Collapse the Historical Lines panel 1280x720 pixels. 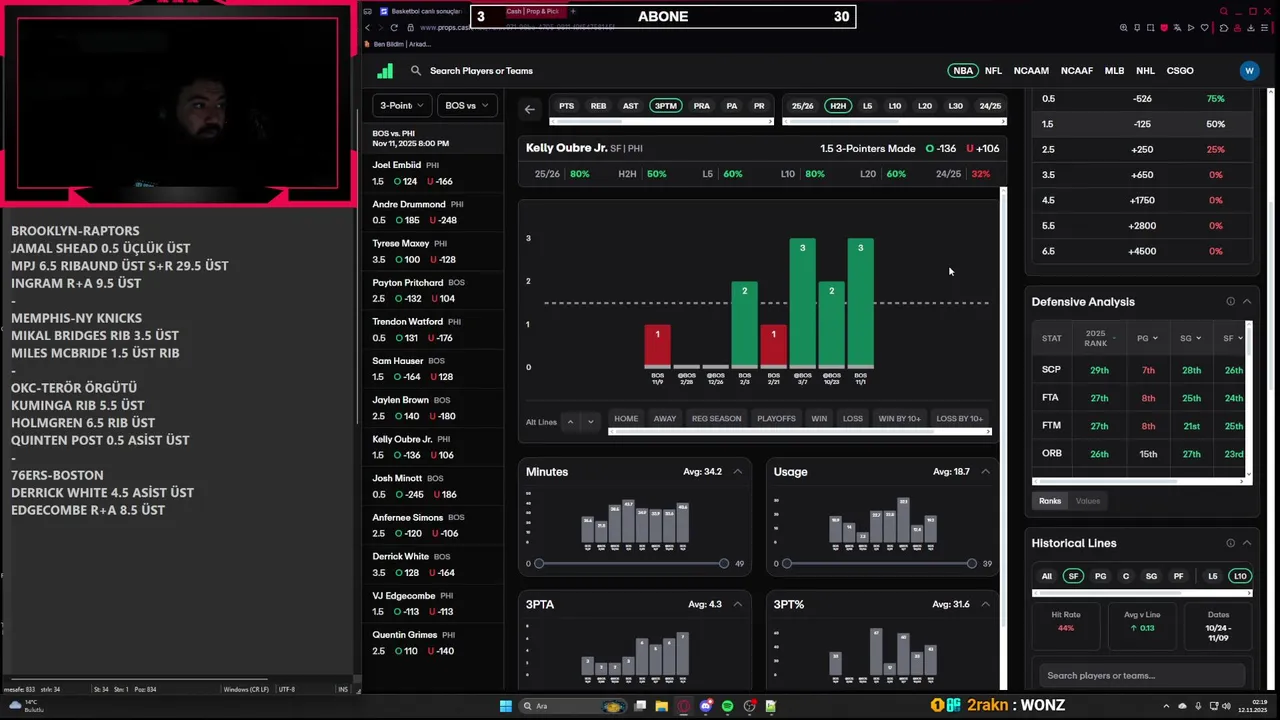[x=1247, y=543]
